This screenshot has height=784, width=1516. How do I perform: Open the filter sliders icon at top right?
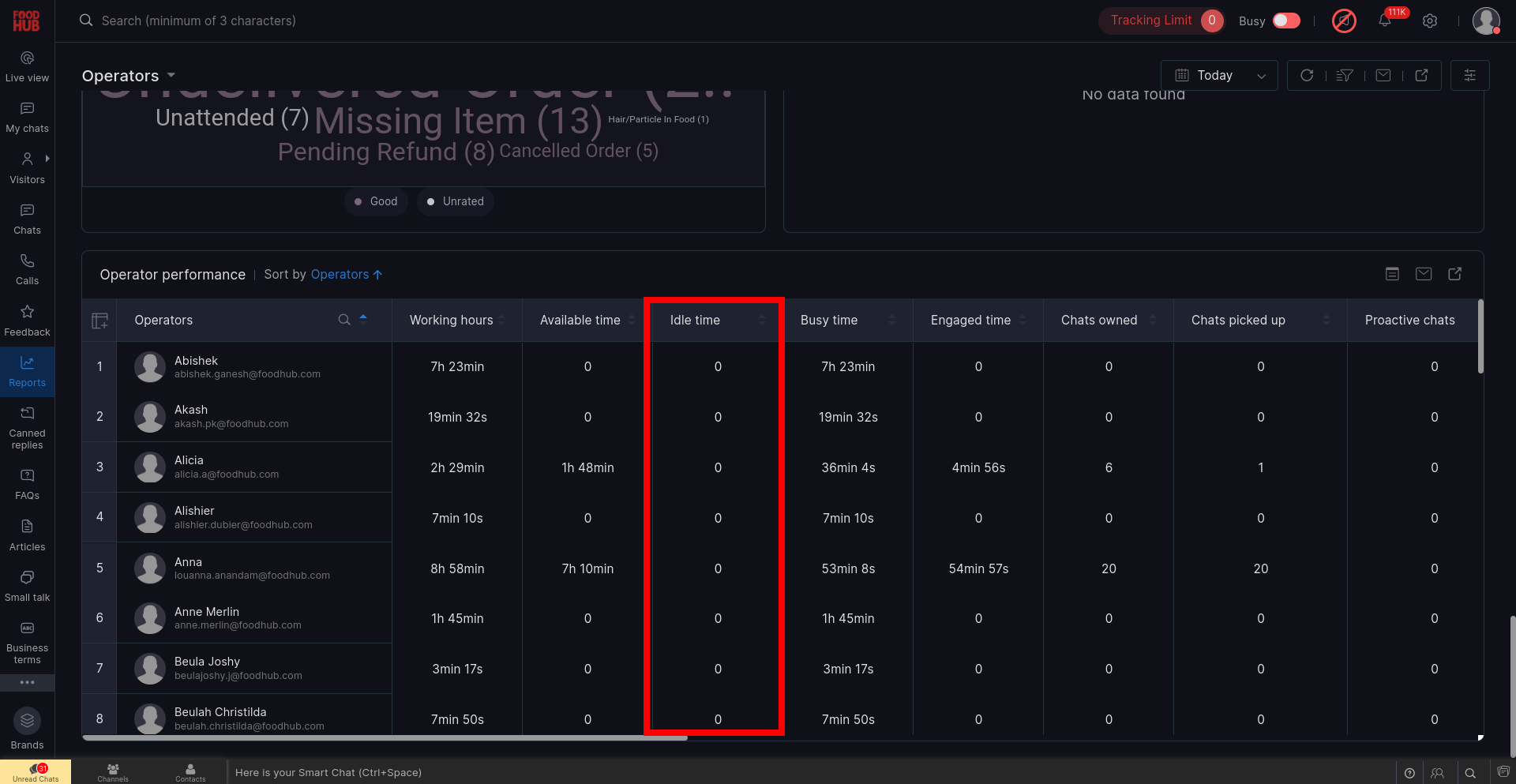click(1469, 76)
